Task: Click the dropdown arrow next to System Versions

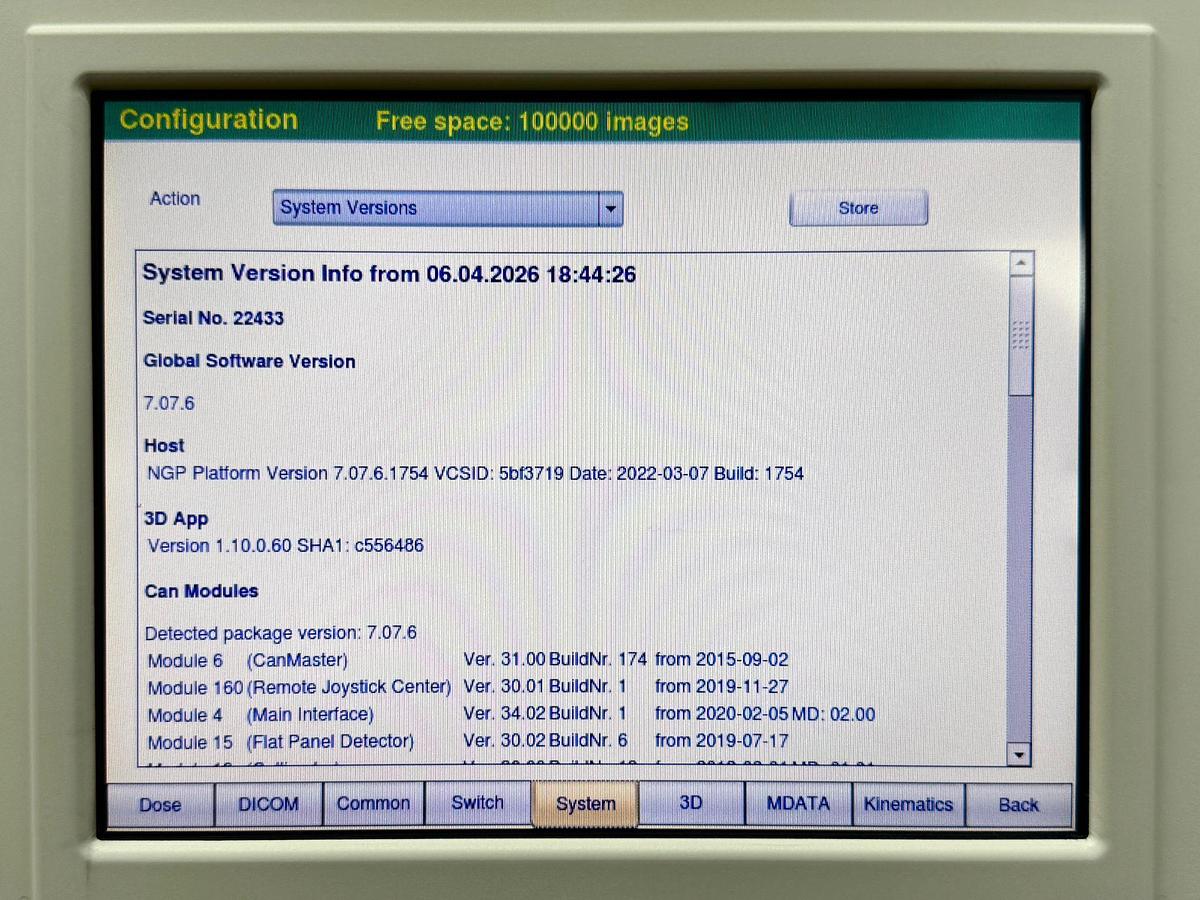Action: click(x=611, y=207)
